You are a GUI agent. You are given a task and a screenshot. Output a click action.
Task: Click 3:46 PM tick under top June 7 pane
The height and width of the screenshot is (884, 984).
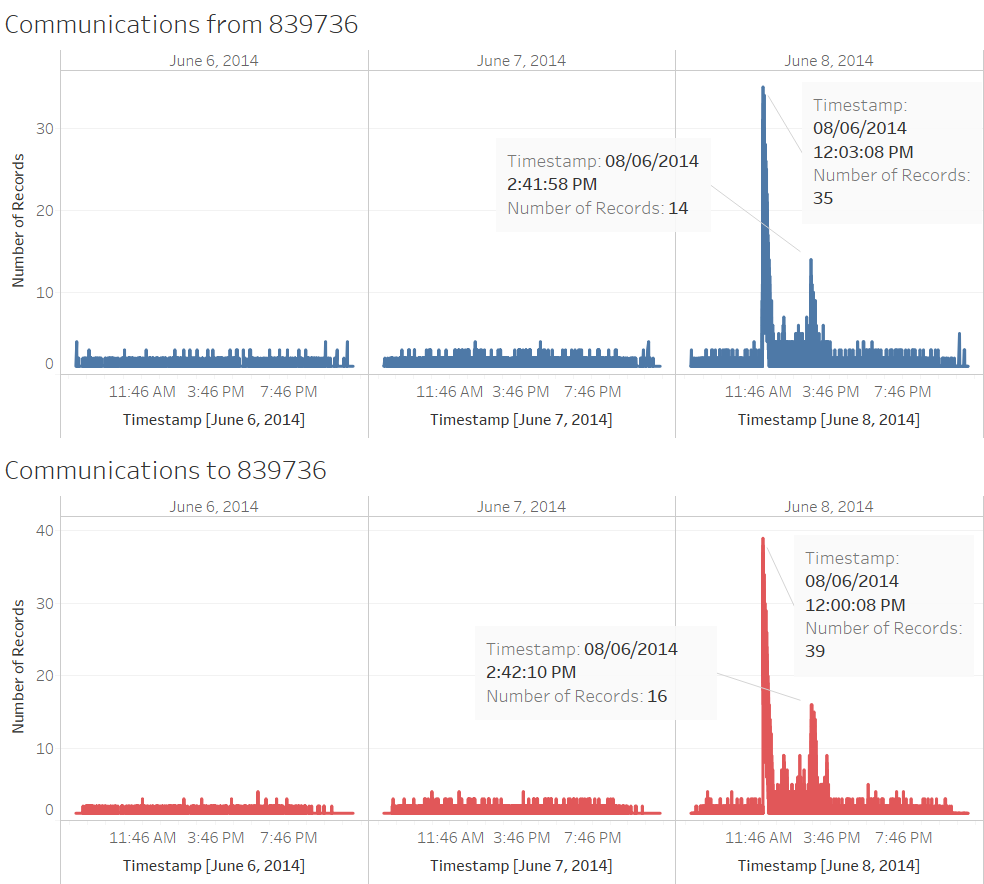click(521, 392)
